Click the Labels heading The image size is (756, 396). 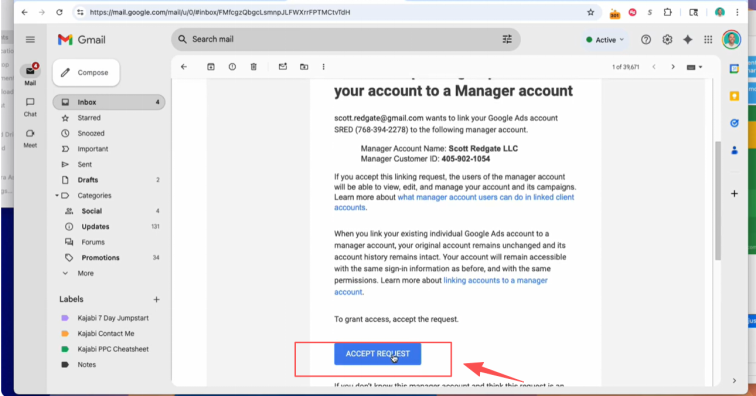click(71, 300)
